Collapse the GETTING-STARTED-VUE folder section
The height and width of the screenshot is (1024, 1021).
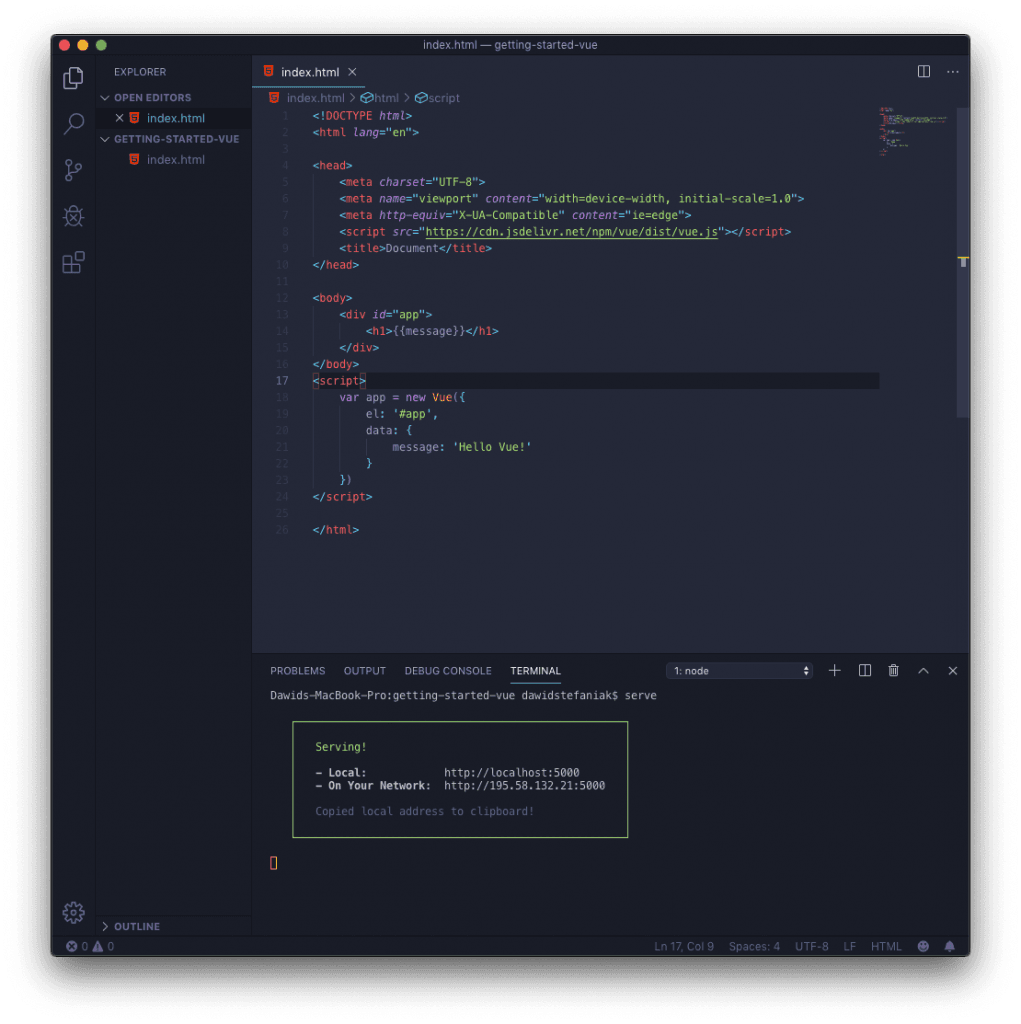pos(104,139)
